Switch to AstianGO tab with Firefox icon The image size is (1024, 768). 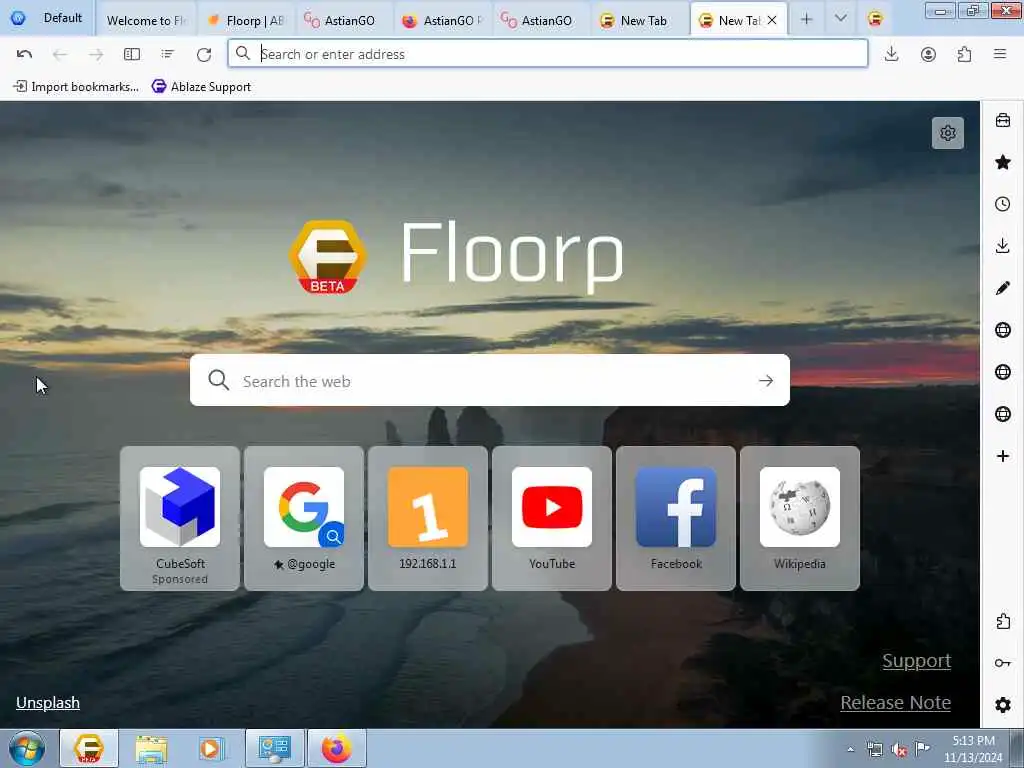tap(442, 20)
